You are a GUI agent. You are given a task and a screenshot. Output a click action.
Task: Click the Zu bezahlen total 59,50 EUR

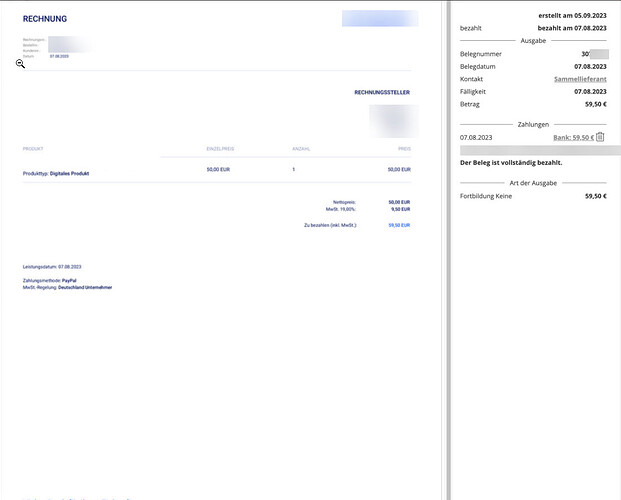tap(399, 225)
